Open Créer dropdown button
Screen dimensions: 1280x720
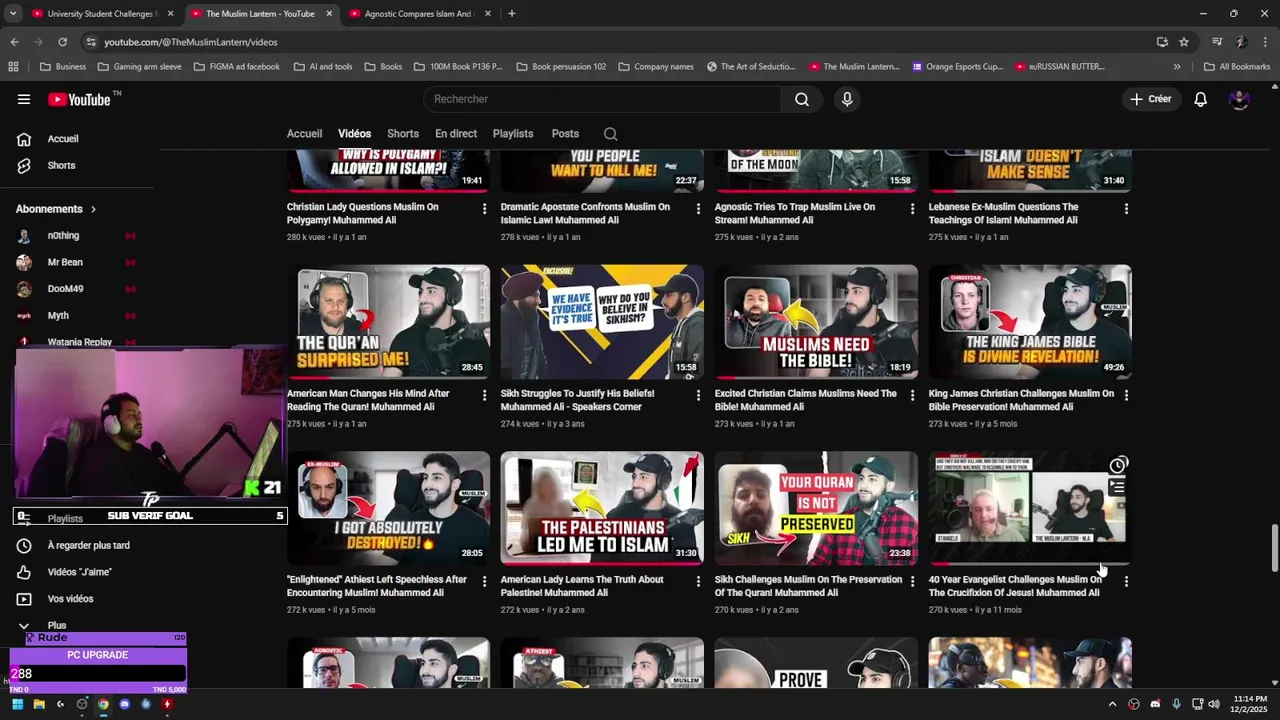pos(1151,99)
